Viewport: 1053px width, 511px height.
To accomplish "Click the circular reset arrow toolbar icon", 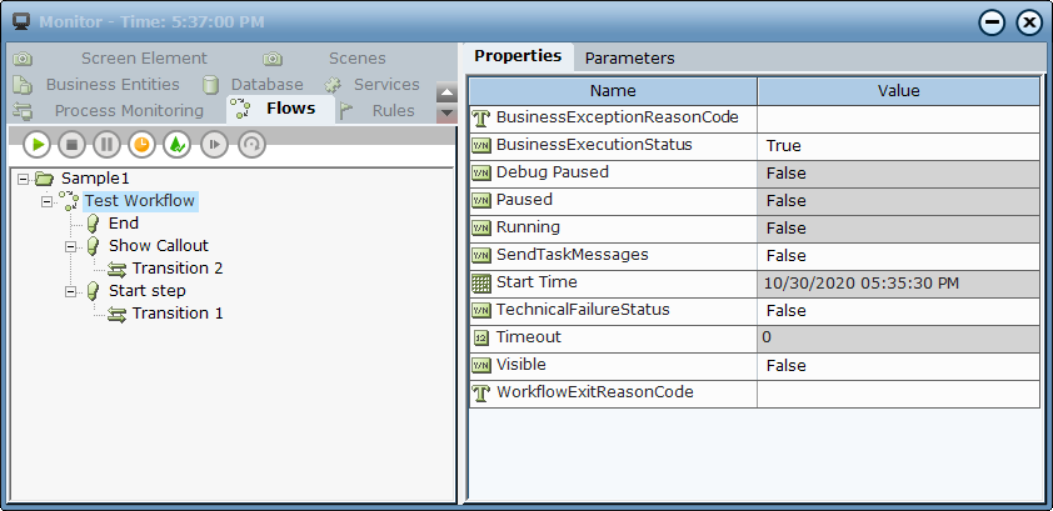I will coord(251,145).
